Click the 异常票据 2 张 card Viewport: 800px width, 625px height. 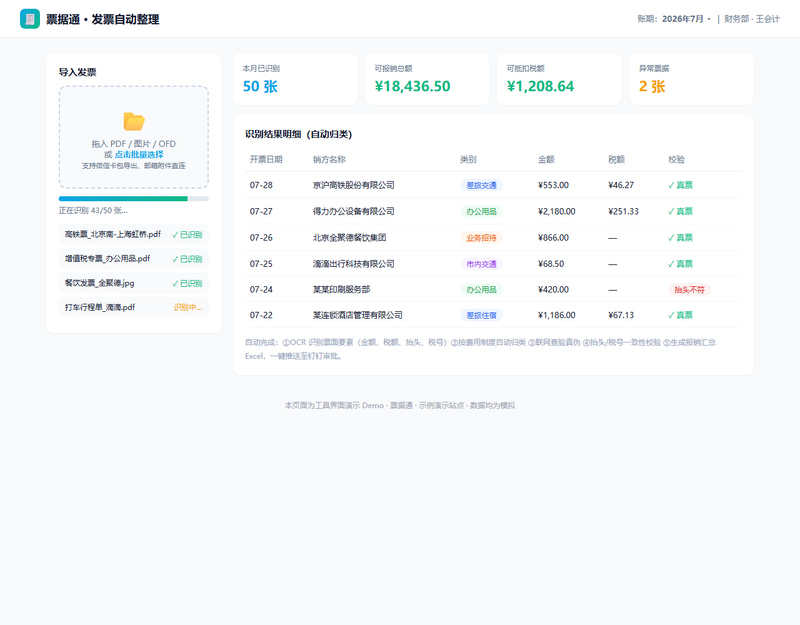[691, 79]
